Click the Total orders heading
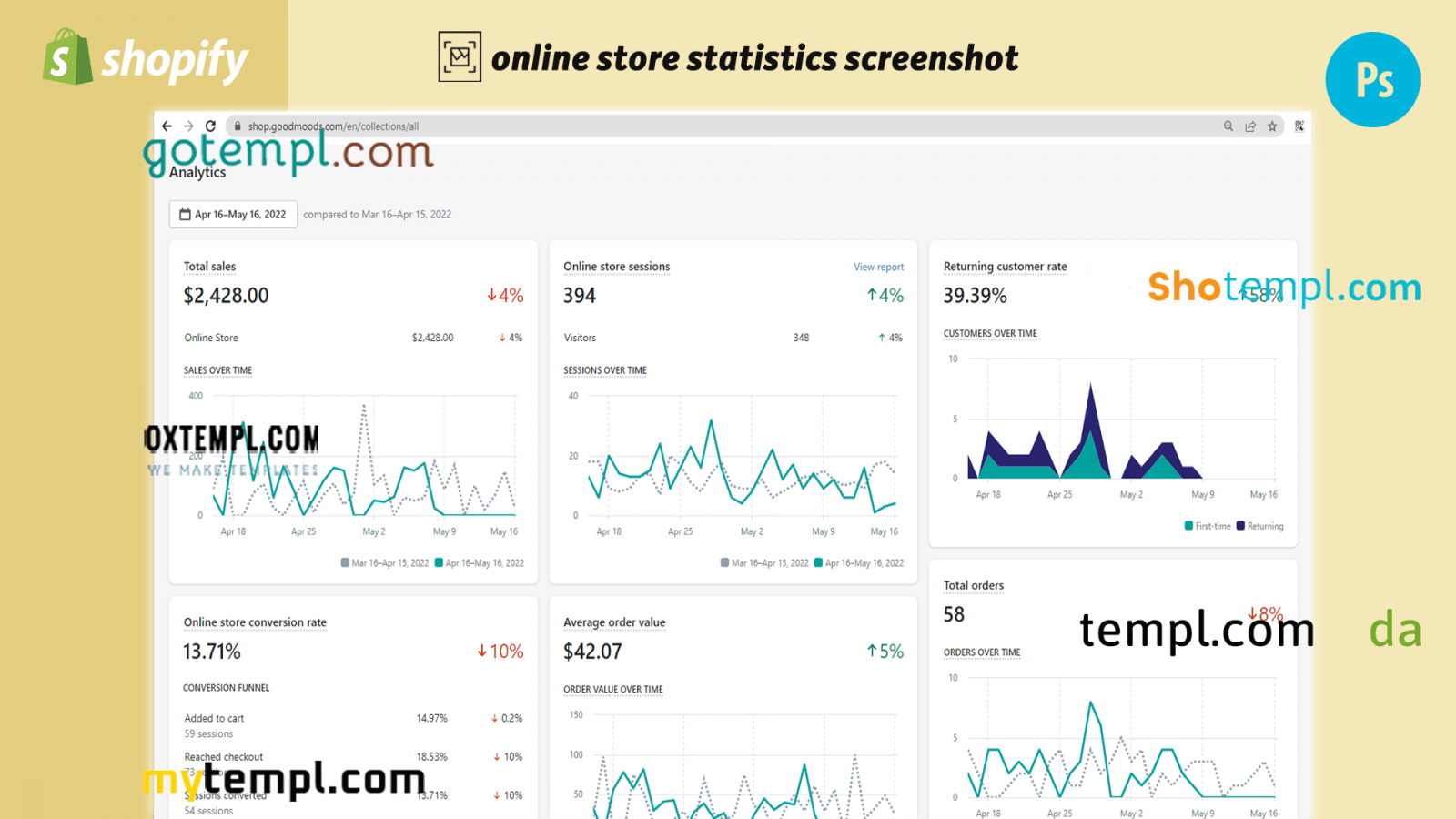The width and height of the screenshot is (1456, 819). point(973,585)
